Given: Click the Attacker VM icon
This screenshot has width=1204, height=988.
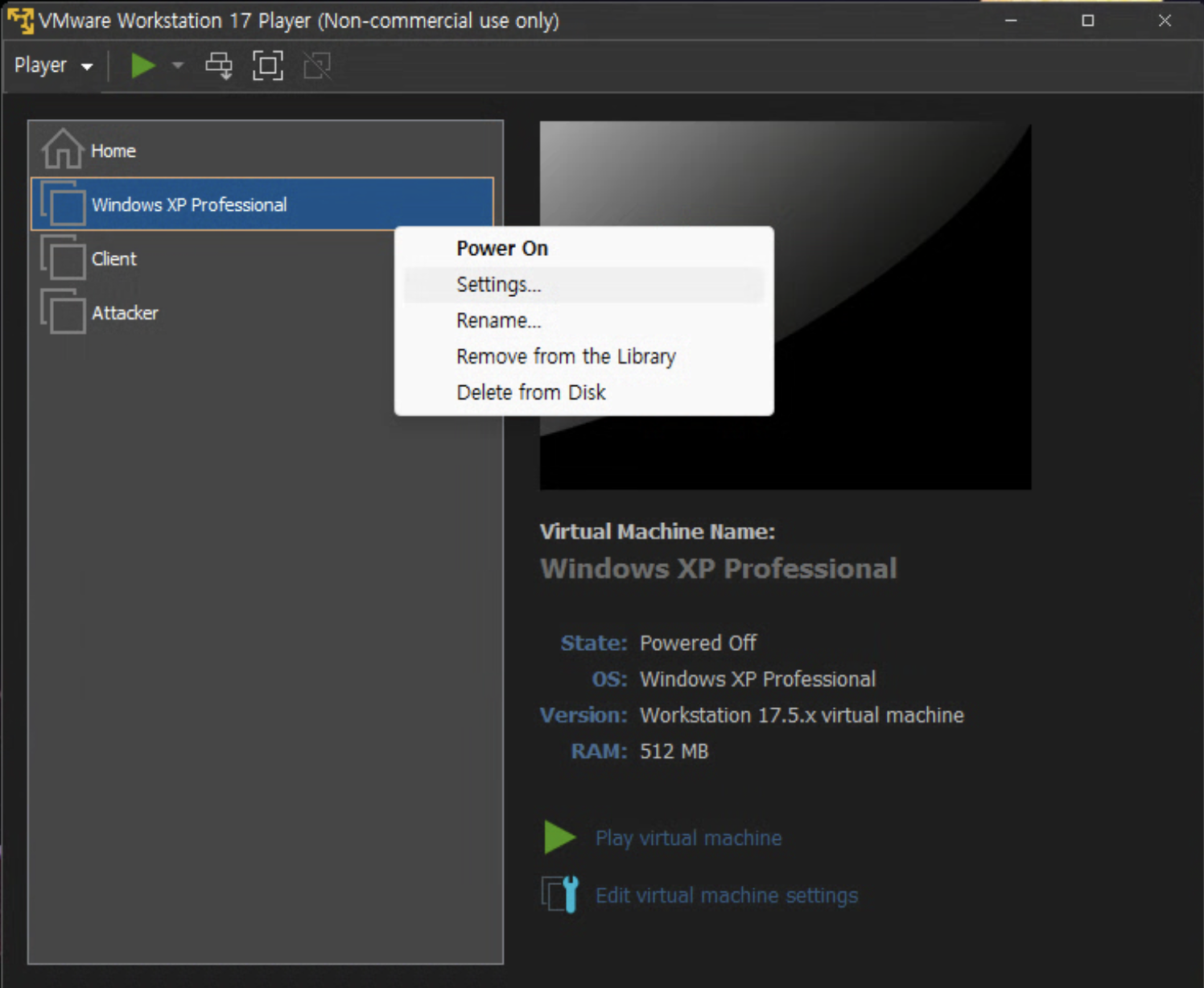Looking at the screenshot, I should [63, 311].
